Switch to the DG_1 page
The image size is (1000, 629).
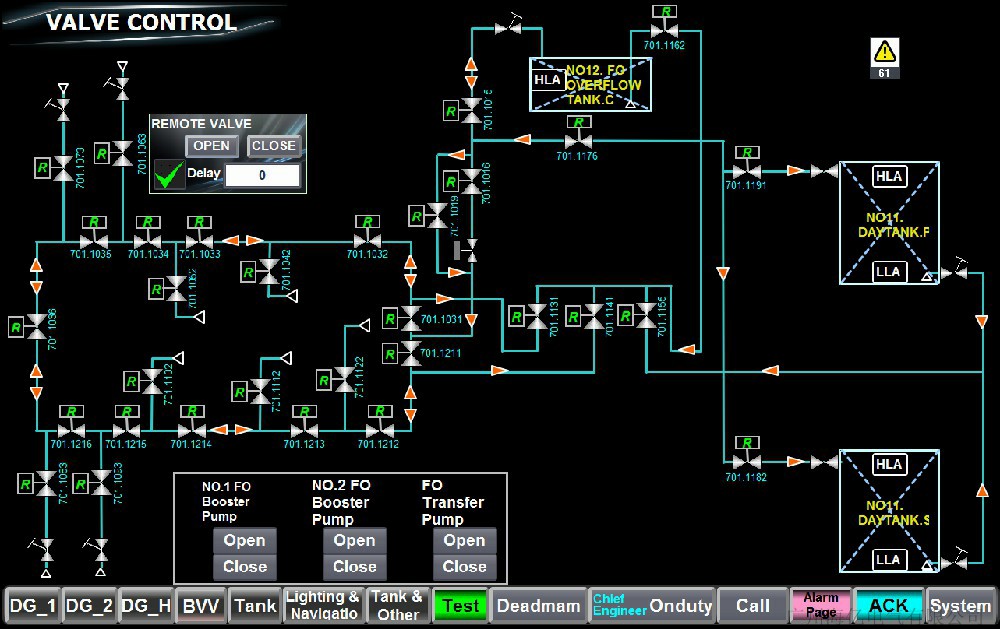coord(33,605)
